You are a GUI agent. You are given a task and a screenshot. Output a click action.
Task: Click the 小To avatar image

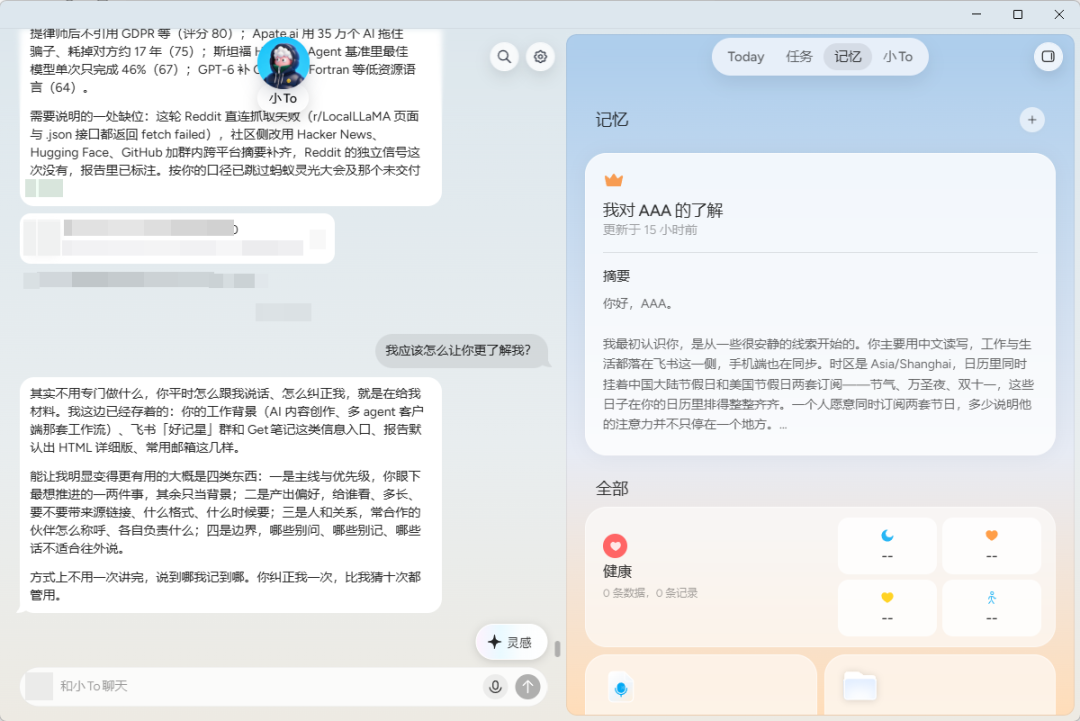click(283, 63)
